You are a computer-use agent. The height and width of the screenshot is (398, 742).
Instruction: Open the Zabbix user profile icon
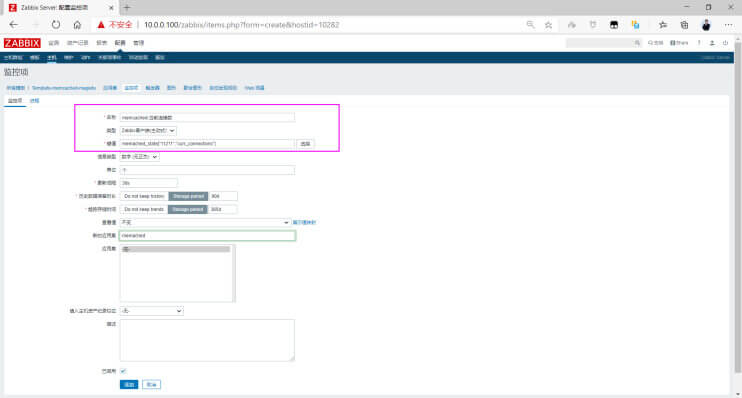tap(712, 43)
